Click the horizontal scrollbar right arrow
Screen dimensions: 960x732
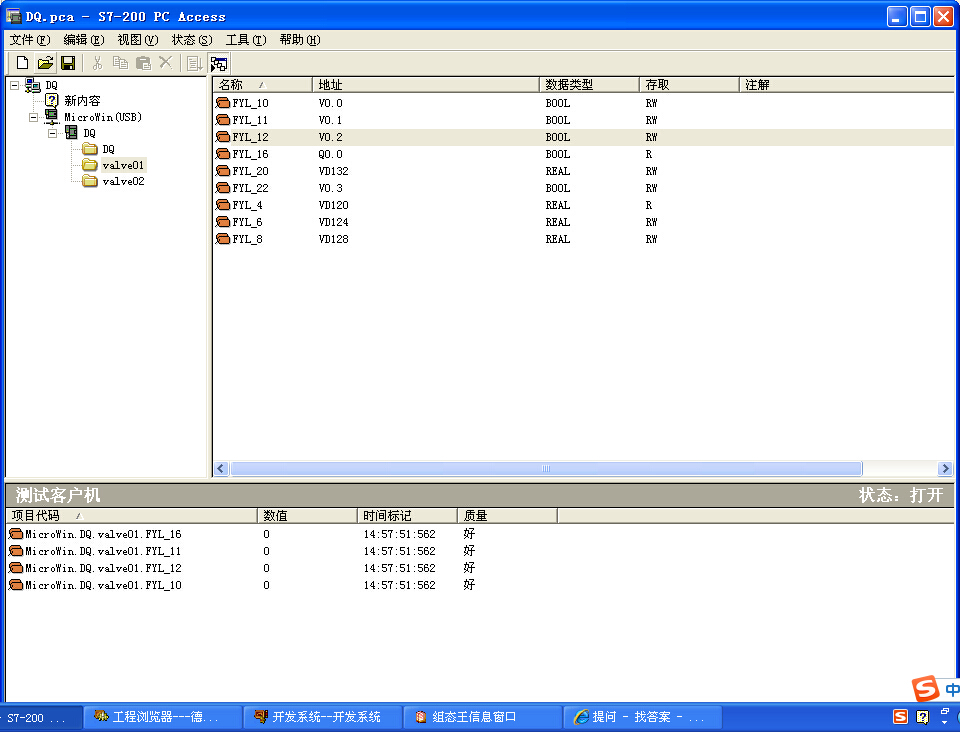click(x=946, y=469)
